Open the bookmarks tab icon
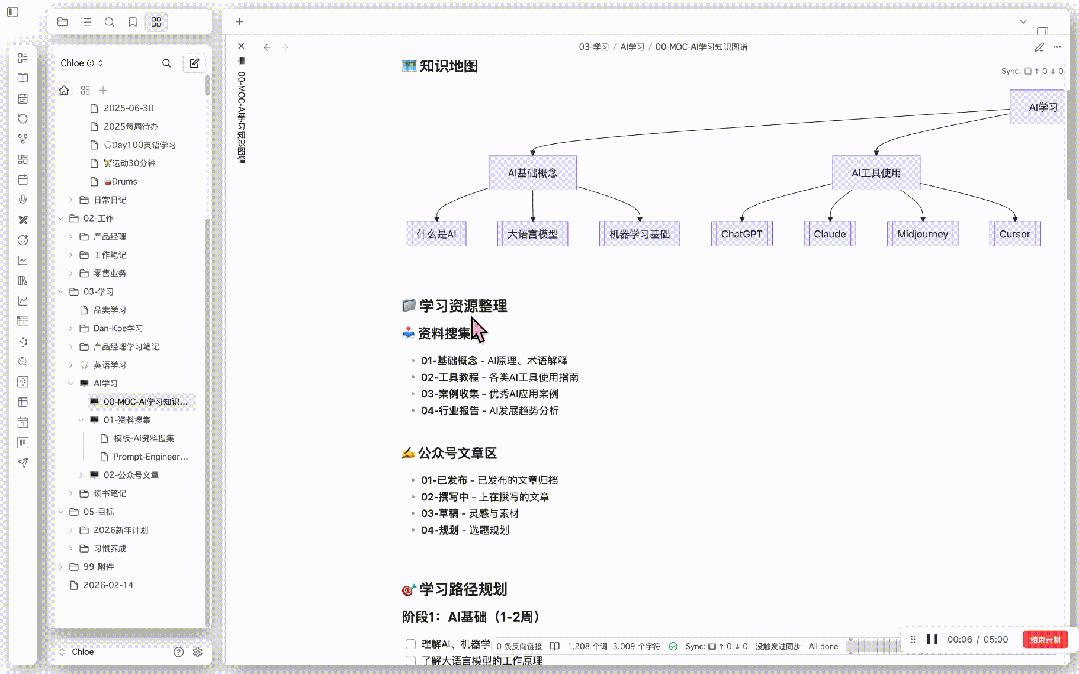The height and width of the screenshot is (674, 1079). tap(133, 22)
